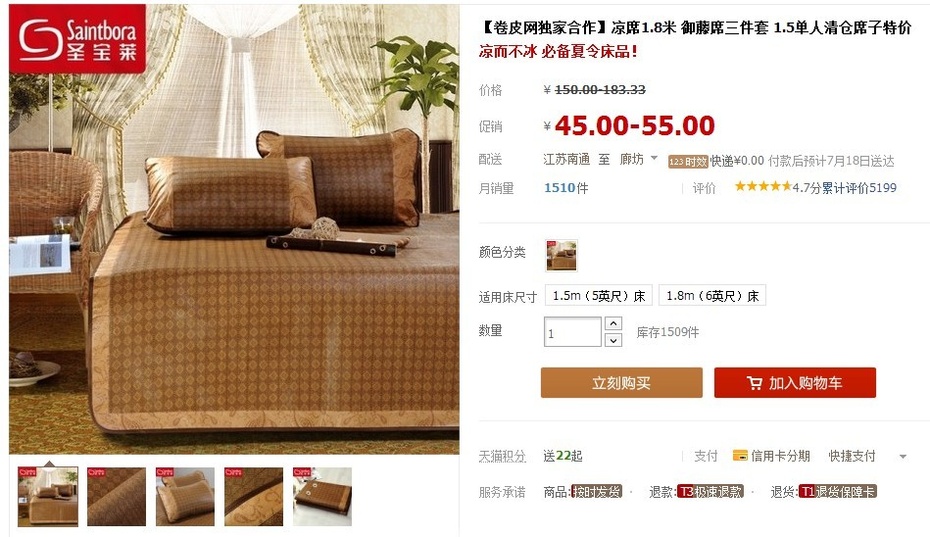Click the T3极速退款 service badge
930x537 pixels.
pos(710,492)
